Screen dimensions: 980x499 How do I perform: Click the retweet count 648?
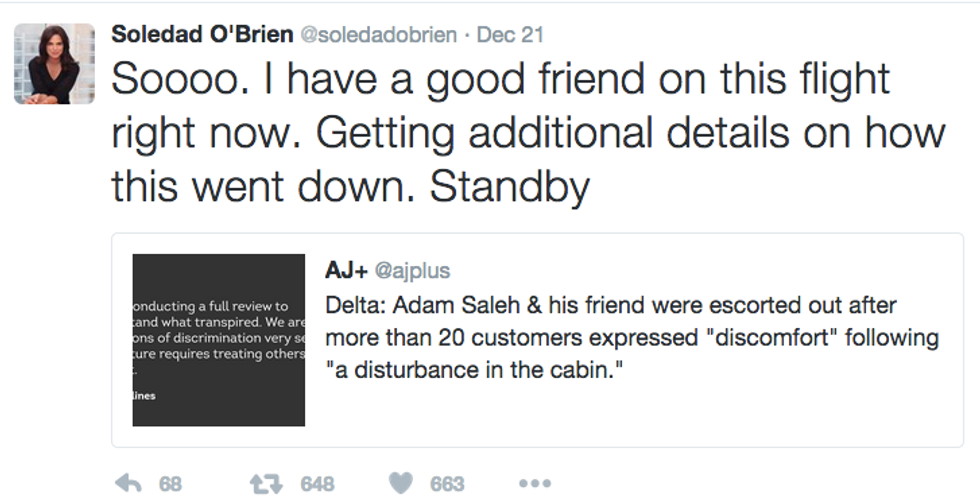[x=317, y=484]
